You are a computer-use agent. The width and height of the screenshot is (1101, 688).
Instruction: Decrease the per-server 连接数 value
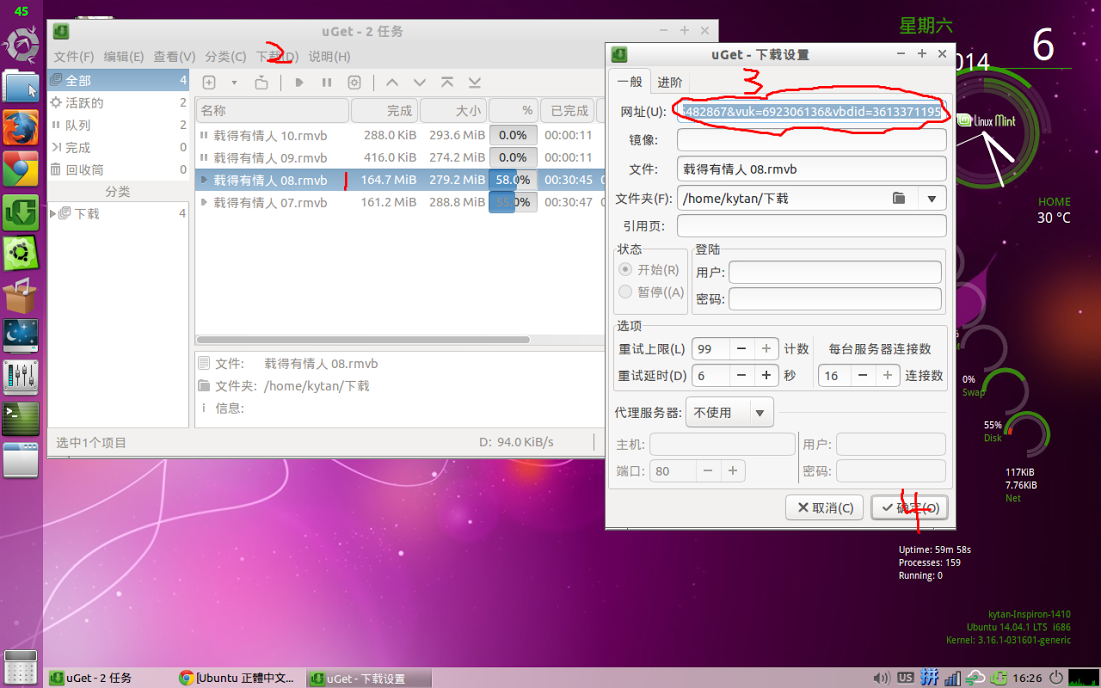coord(863,376)
